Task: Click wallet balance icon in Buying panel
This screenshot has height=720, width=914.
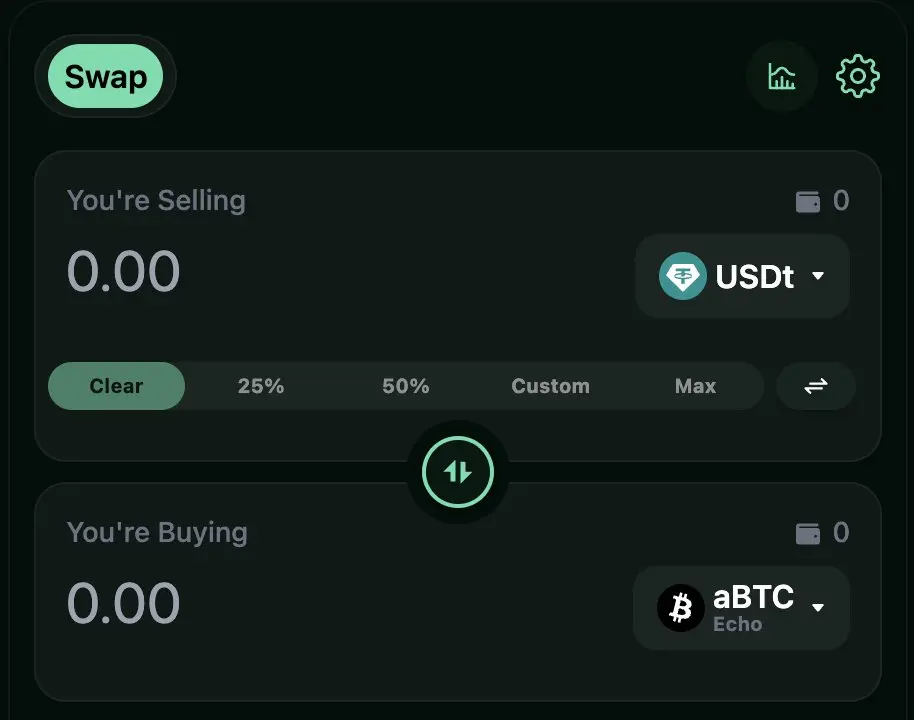Action: pyautogui.click(x=808, y=533)
